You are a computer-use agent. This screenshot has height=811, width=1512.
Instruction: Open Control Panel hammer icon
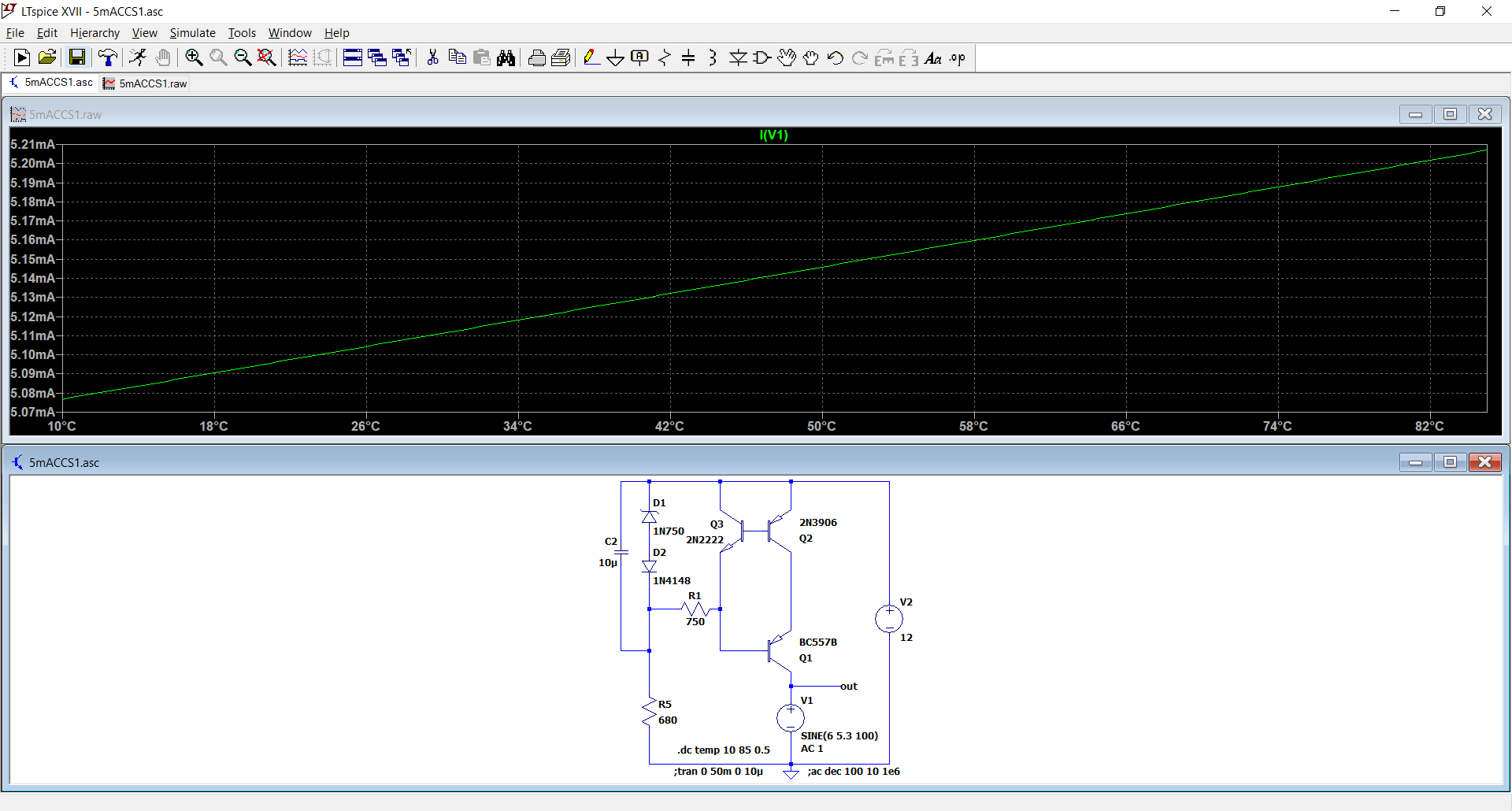(108, 57)
